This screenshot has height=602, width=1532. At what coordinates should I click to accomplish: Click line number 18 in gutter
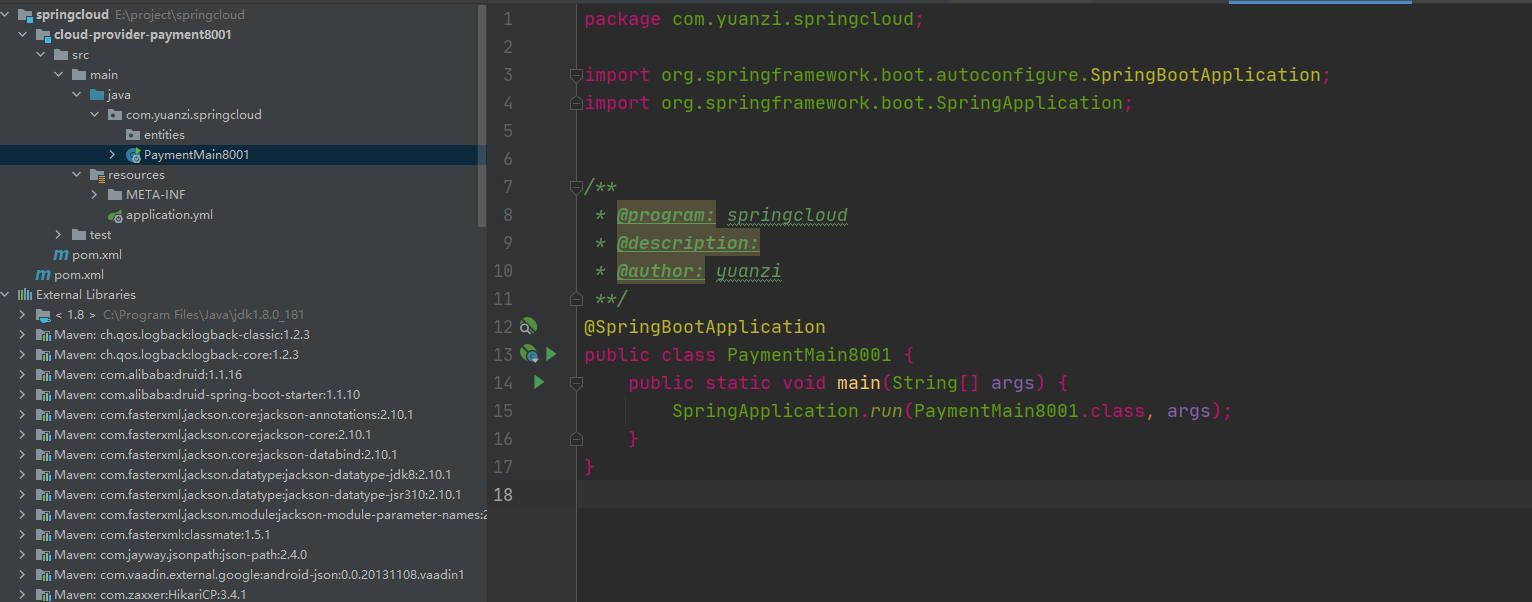point(503,495)
